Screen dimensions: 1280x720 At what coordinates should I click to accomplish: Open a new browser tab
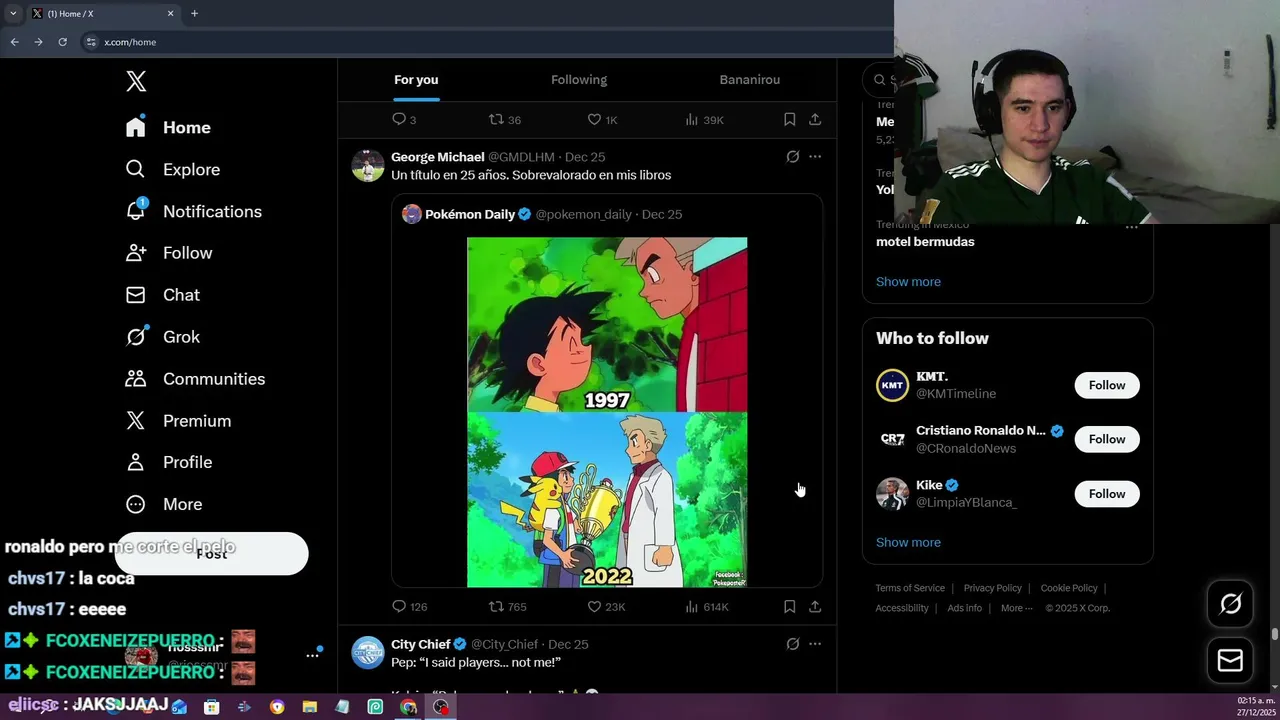coord(194,13)
